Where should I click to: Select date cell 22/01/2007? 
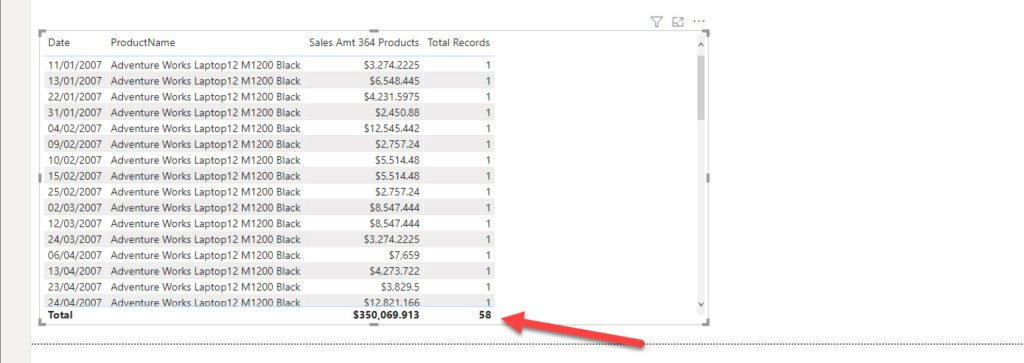[x=75, y=97]
